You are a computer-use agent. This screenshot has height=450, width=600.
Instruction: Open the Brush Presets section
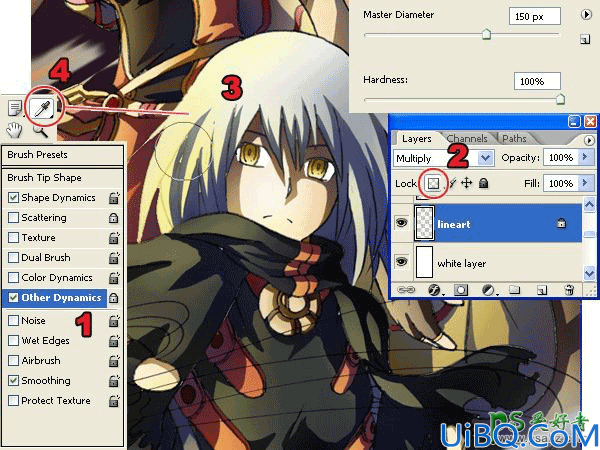[x=62, y=155]
